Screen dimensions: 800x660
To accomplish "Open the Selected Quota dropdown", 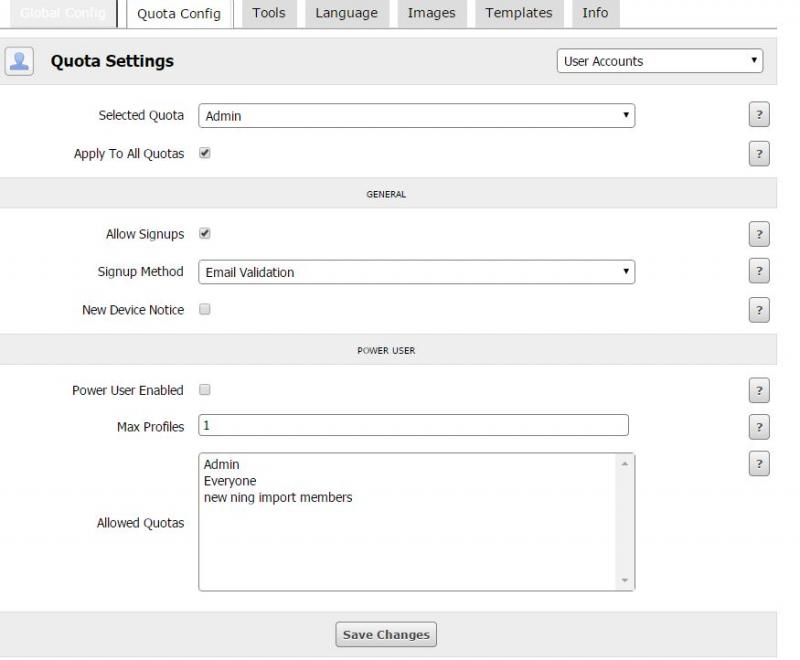I will (416, 116).
